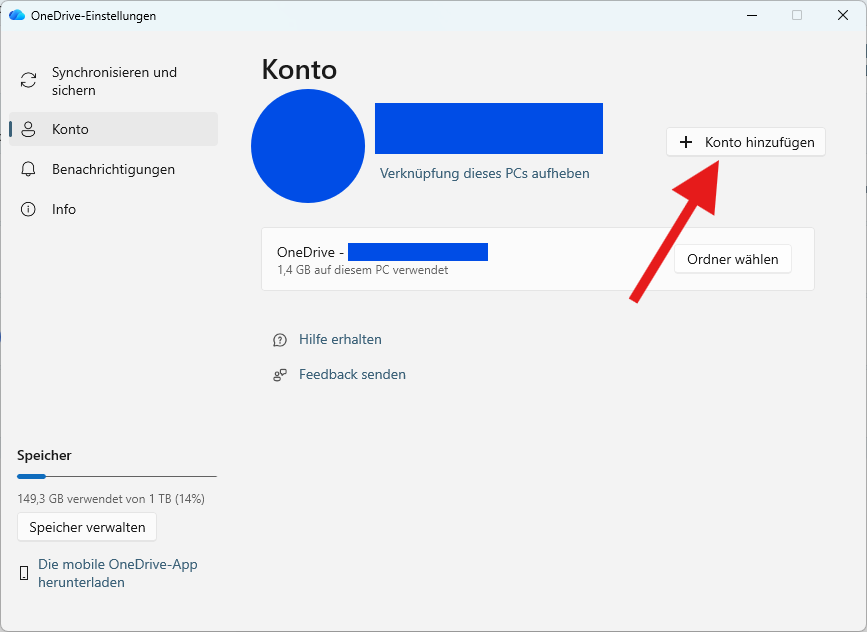Click the storage usage progress bar

117,476
